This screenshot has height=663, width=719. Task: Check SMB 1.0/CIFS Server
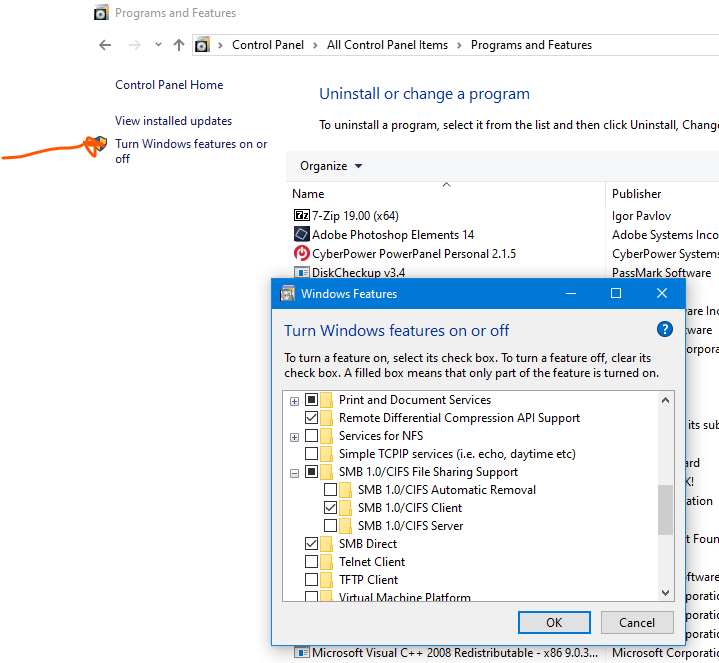pyautogui.click(x=330, y=525)
